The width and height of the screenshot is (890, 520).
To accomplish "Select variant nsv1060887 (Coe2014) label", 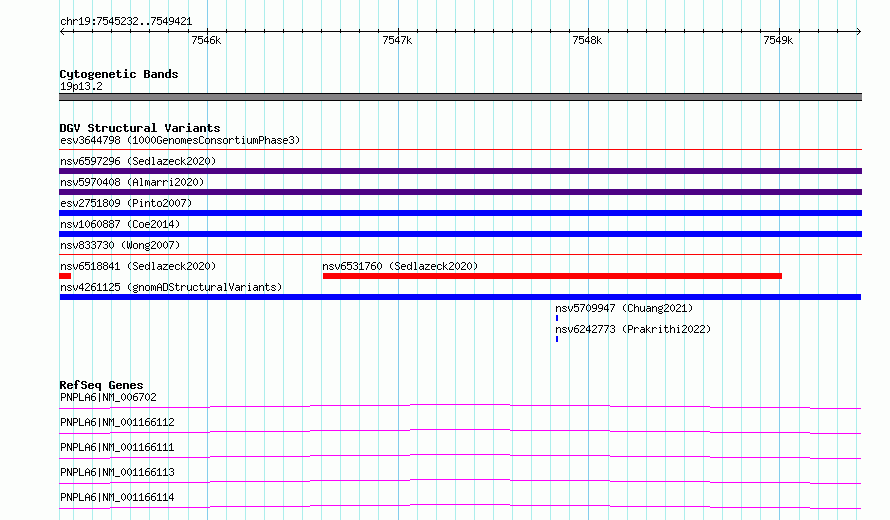I will click(120, 224).
